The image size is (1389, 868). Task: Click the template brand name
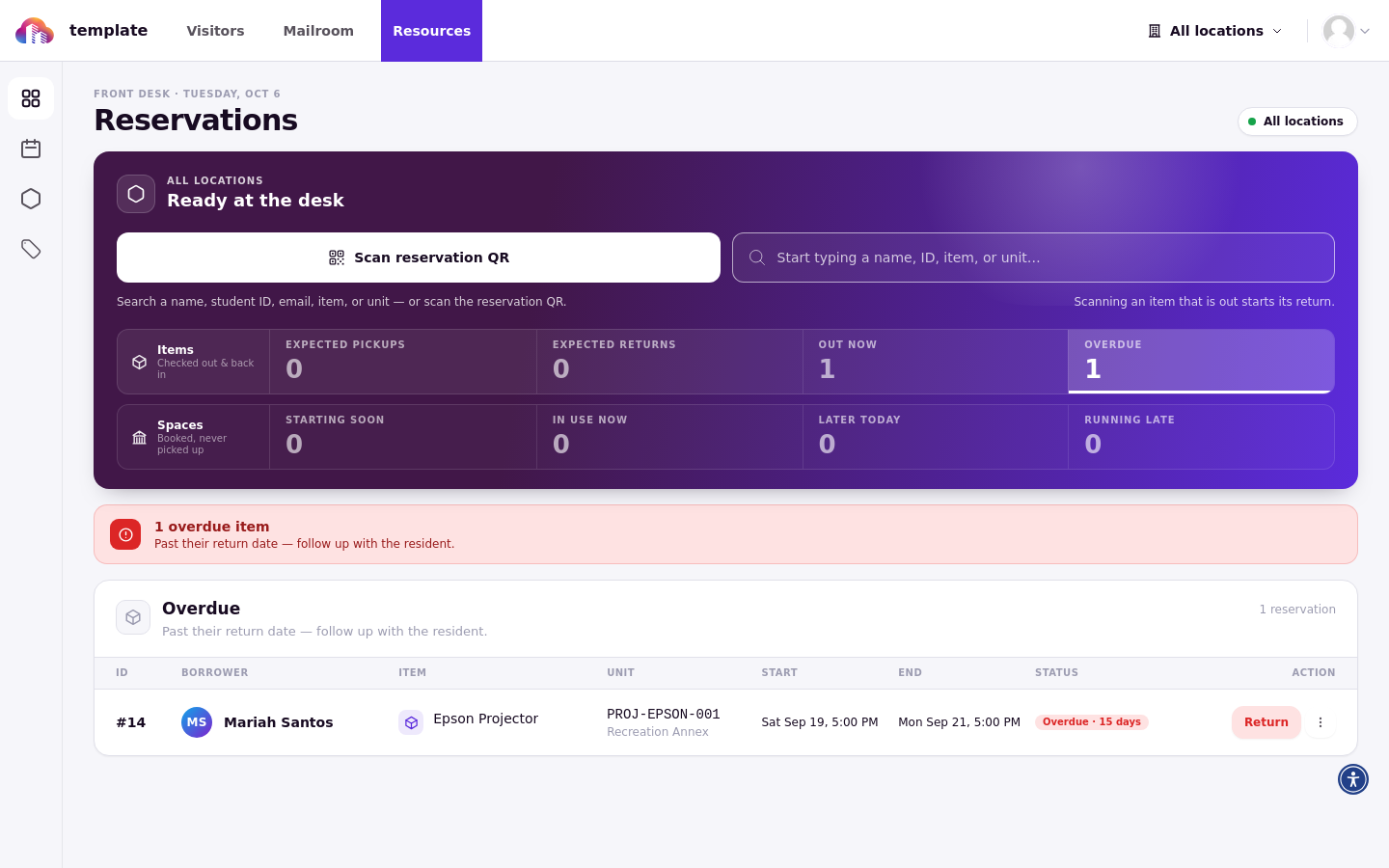tap(108, 30)
